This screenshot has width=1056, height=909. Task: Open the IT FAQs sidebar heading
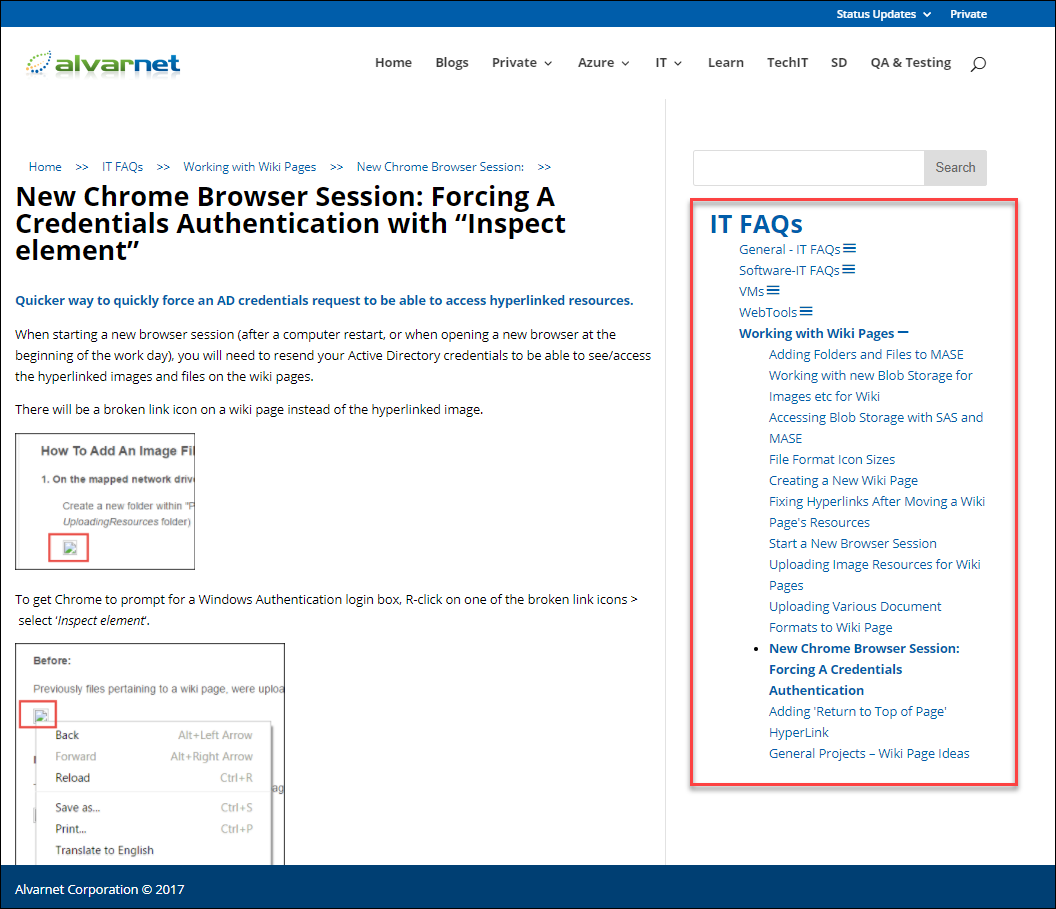tap(756, 224)
